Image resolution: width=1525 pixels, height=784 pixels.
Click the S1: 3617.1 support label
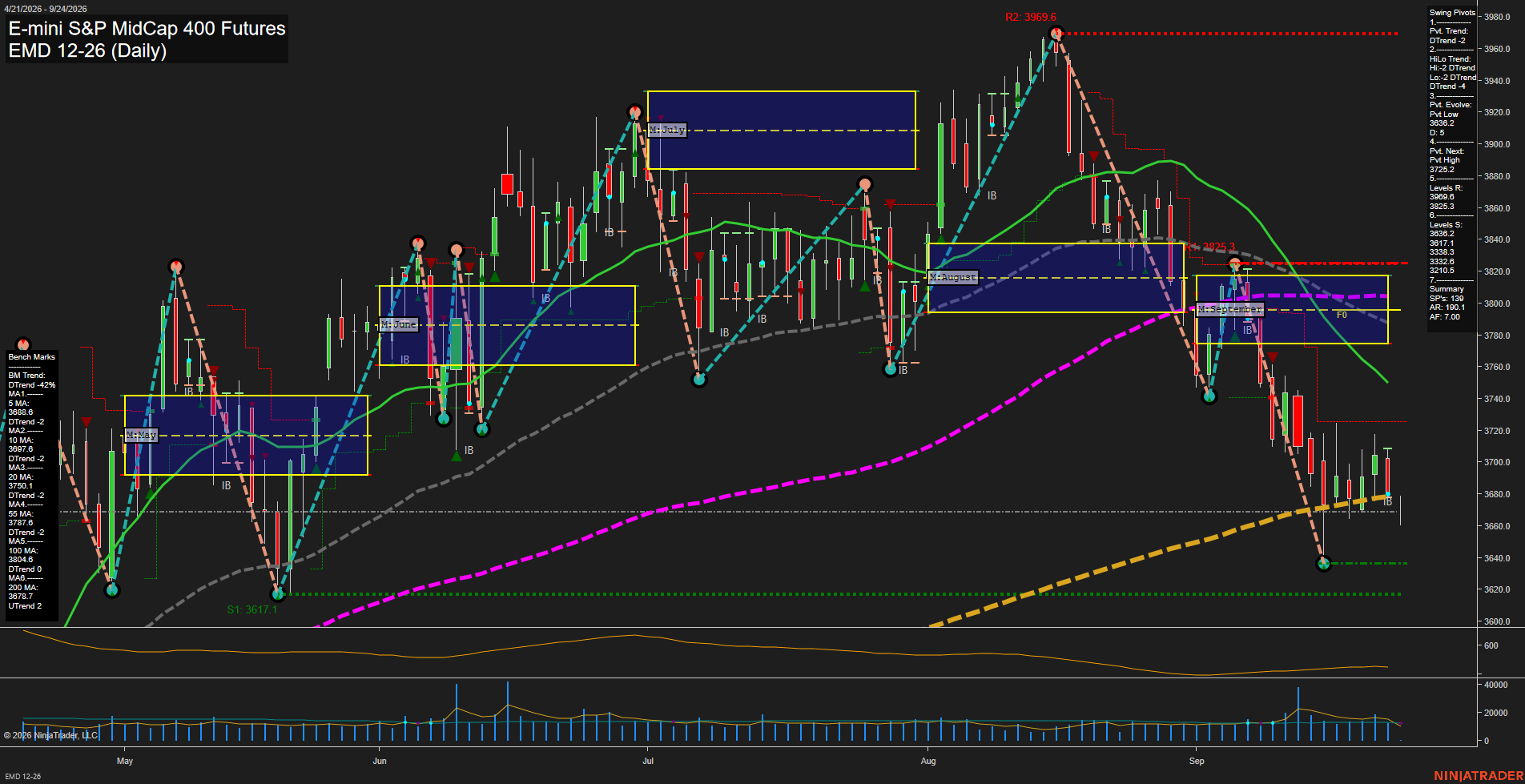[251, 609]
